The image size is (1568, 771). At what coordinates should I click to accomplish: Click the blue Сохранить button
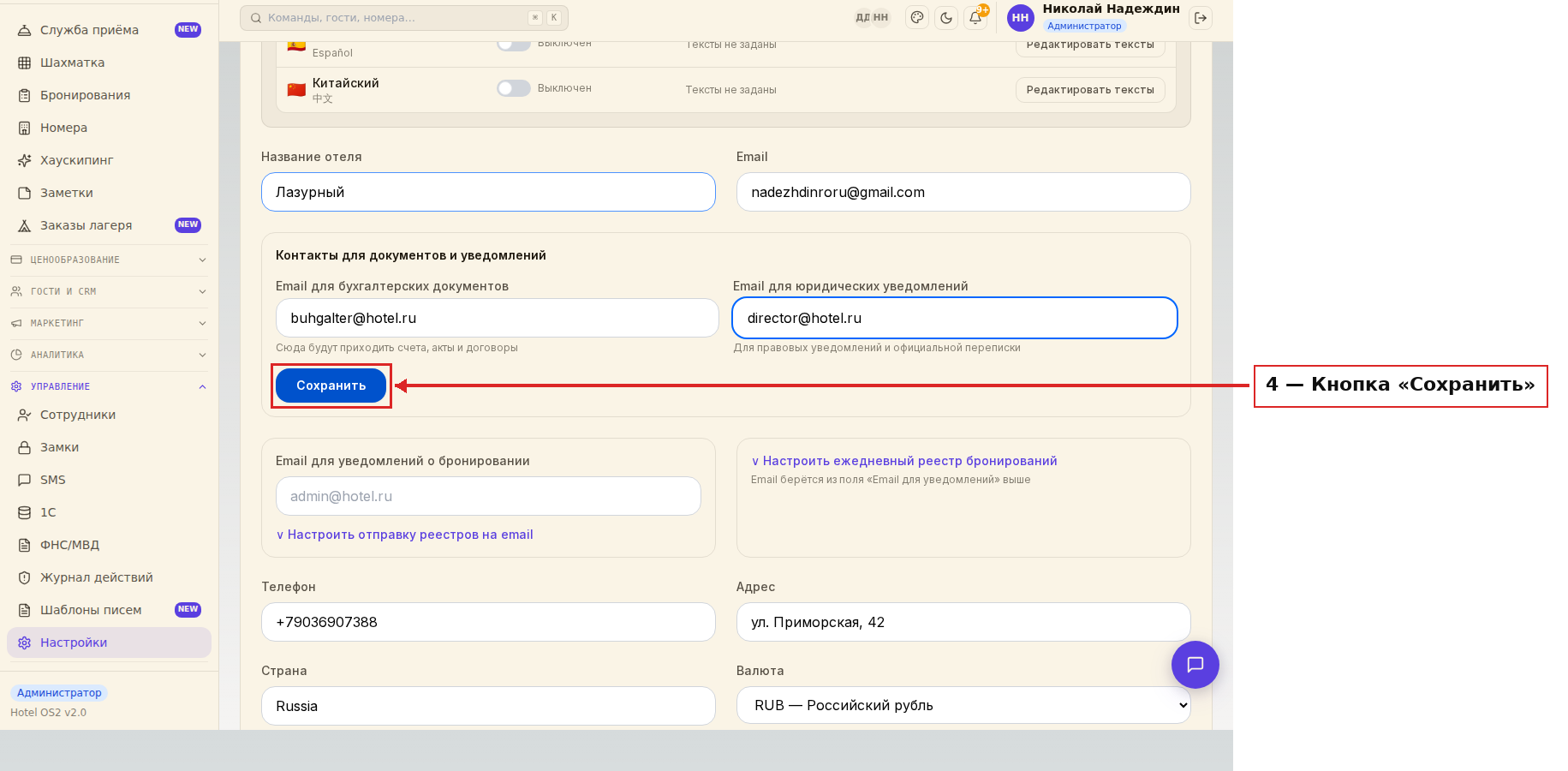[x=331, y=385]
